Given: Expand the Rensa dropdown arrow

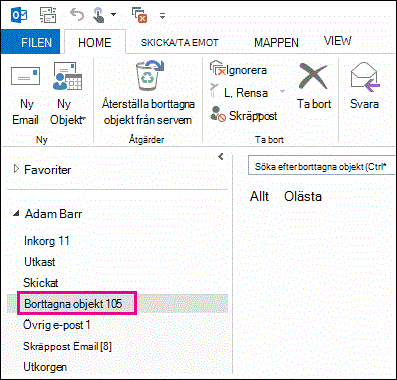Looking at the screenshot, I should click(x=282, y=91).
